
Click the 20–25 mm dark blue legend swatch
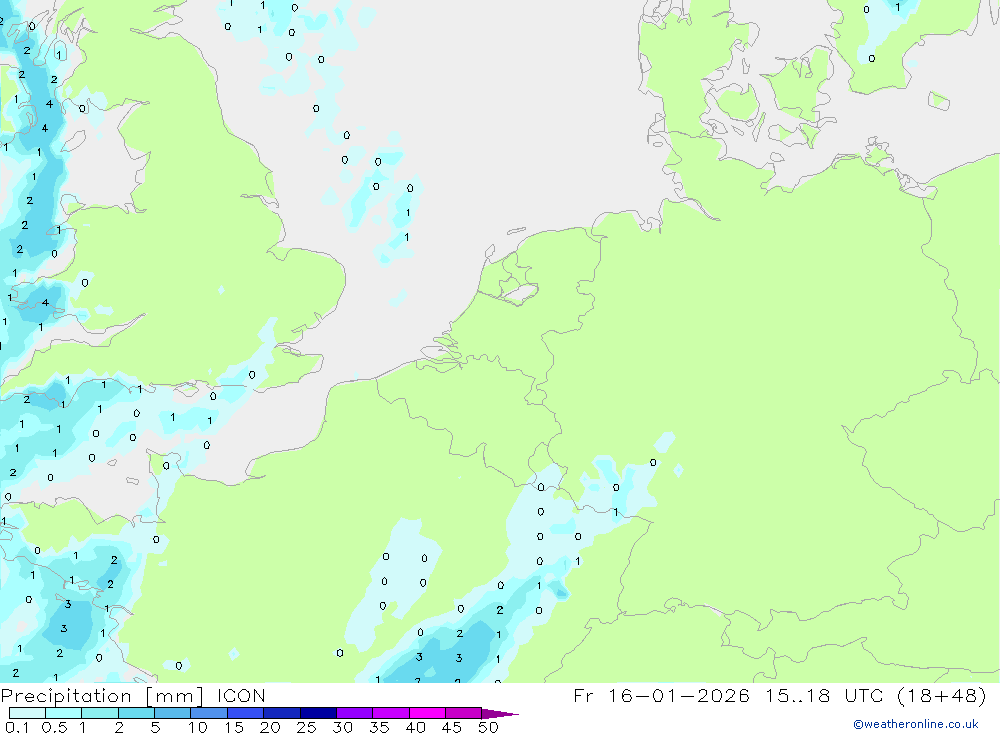[281, 713]
